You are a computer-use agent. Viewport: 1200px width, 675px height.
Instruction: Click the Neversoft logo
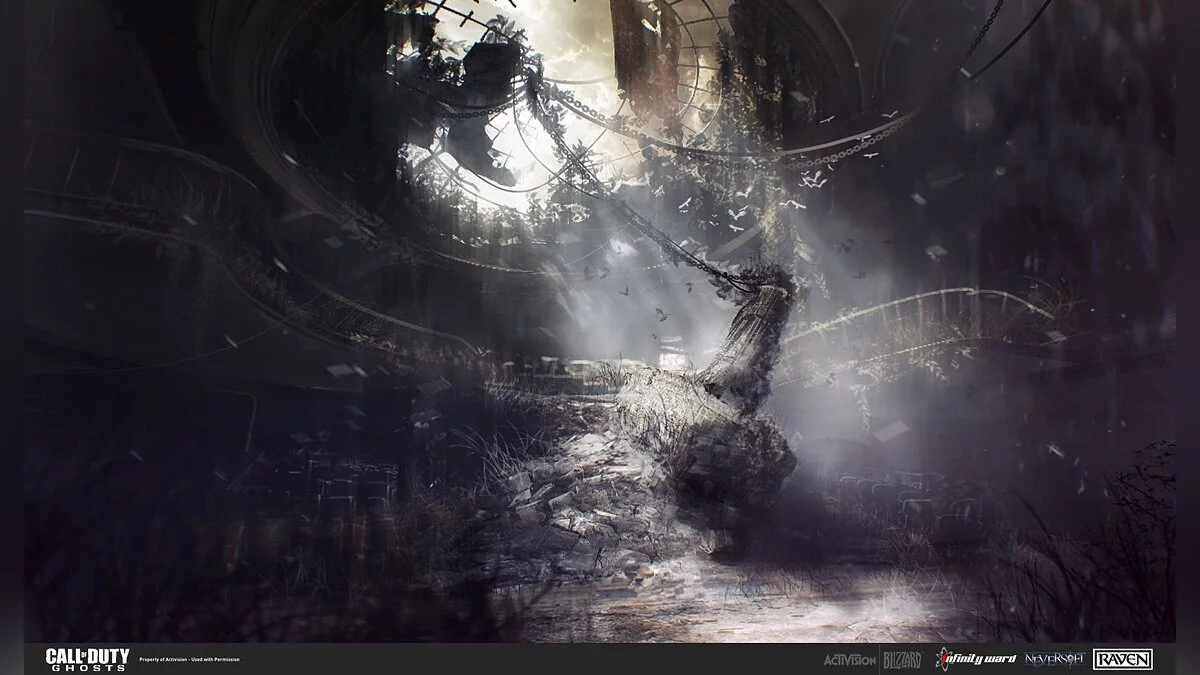(1054, 659)
